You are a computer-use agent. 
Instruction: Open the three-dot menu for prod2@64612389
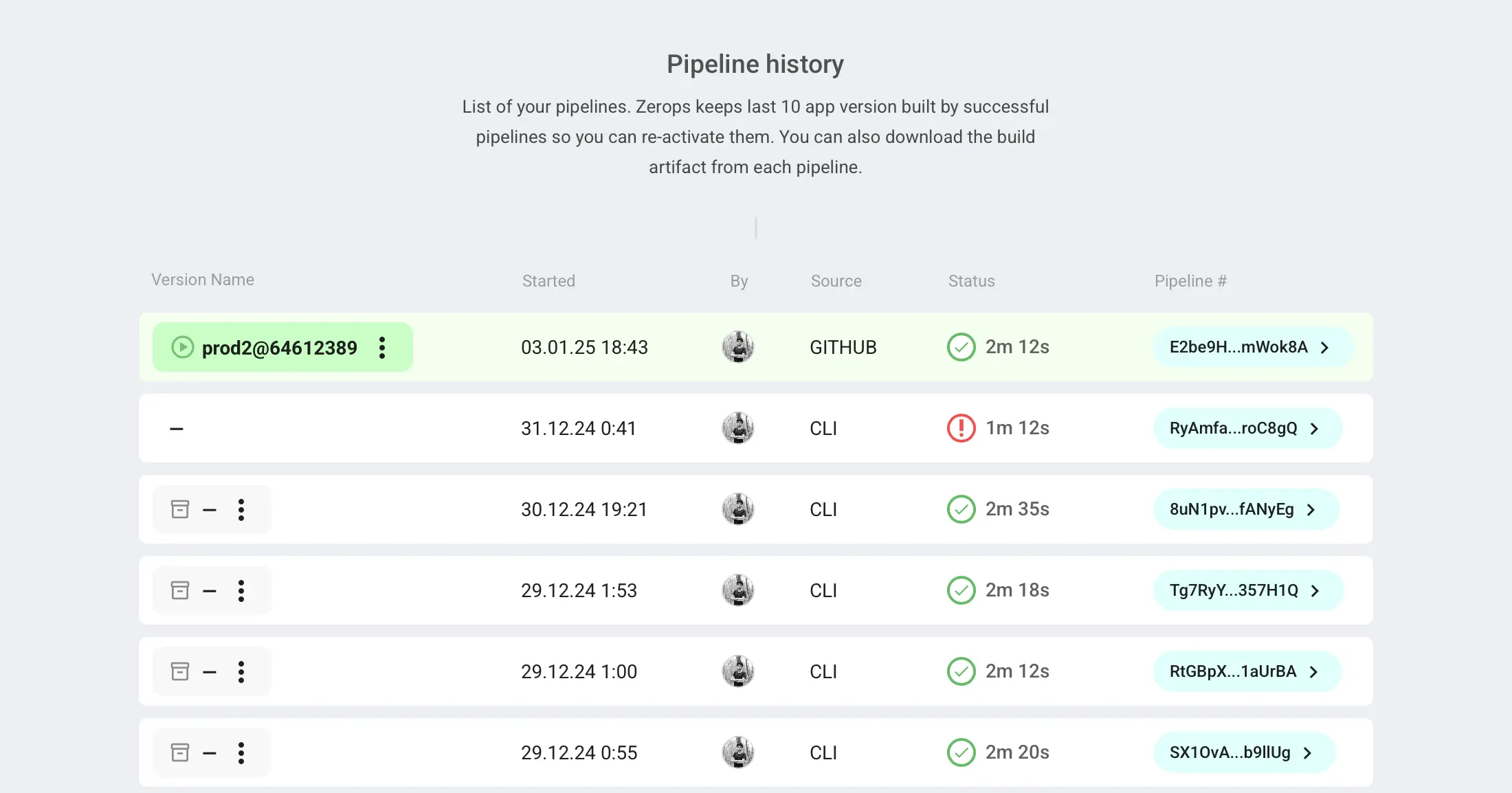382,347
